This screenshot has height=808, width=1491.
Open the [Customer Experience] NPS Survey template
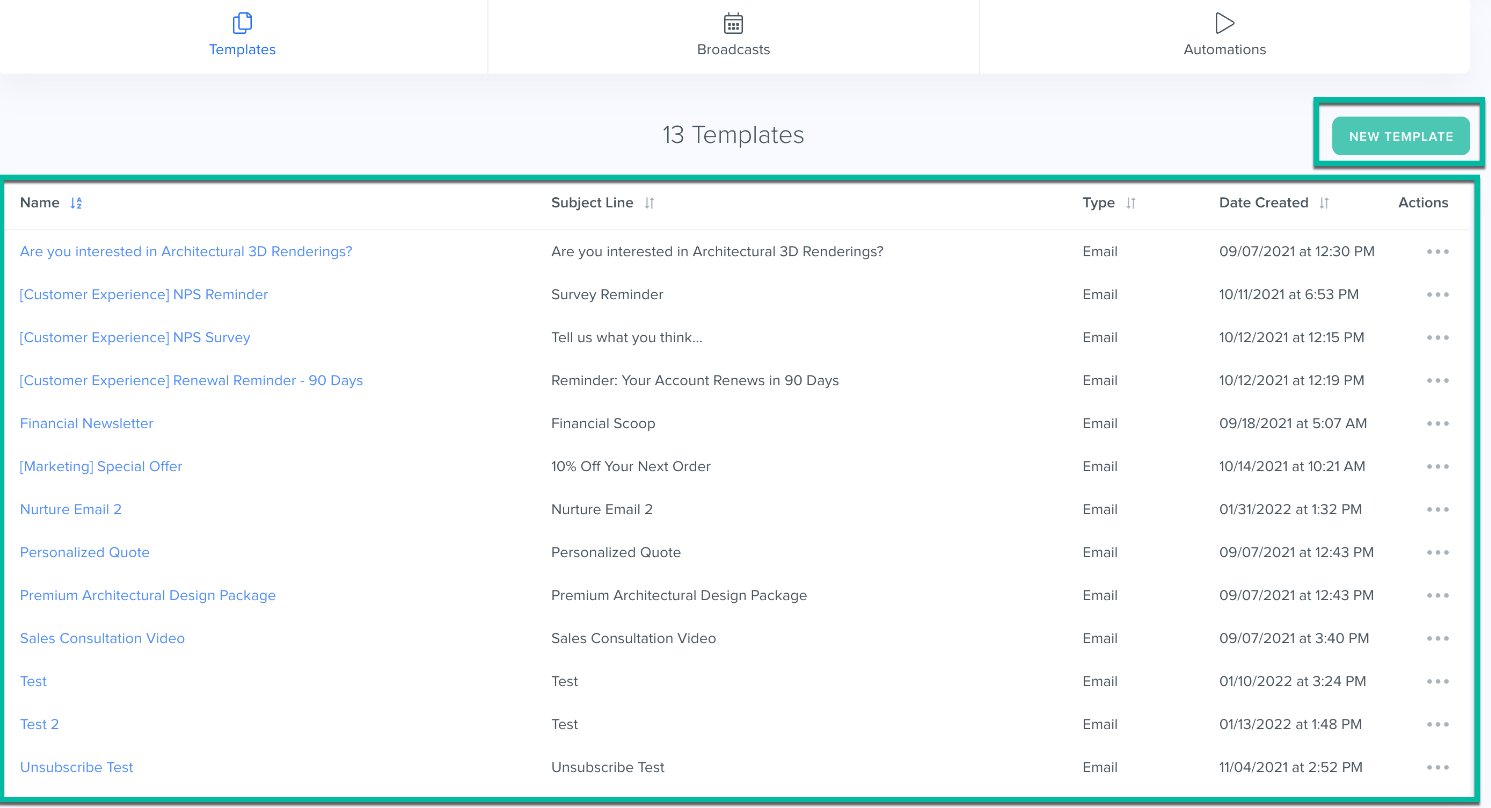pos(135,338)
